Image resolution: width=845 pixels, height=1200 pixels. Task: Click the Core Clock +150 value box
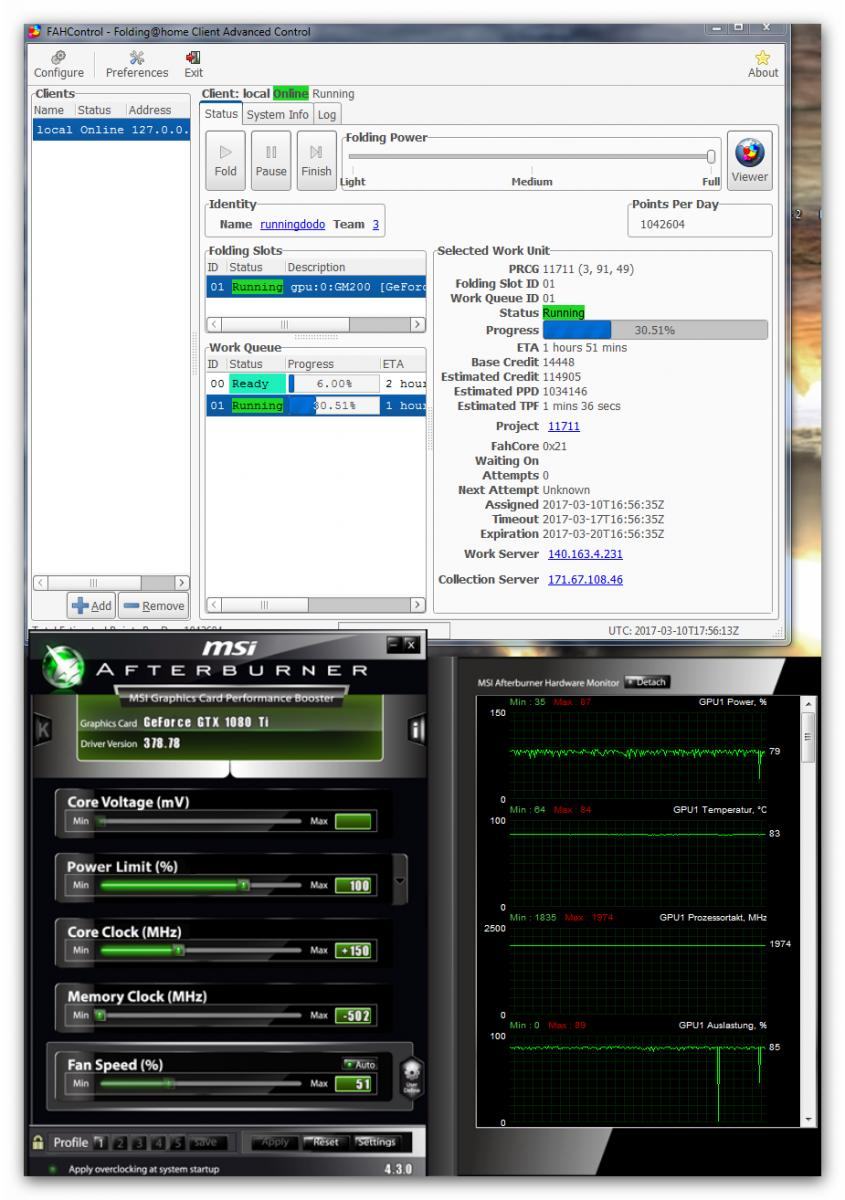(x=352, y=950)
